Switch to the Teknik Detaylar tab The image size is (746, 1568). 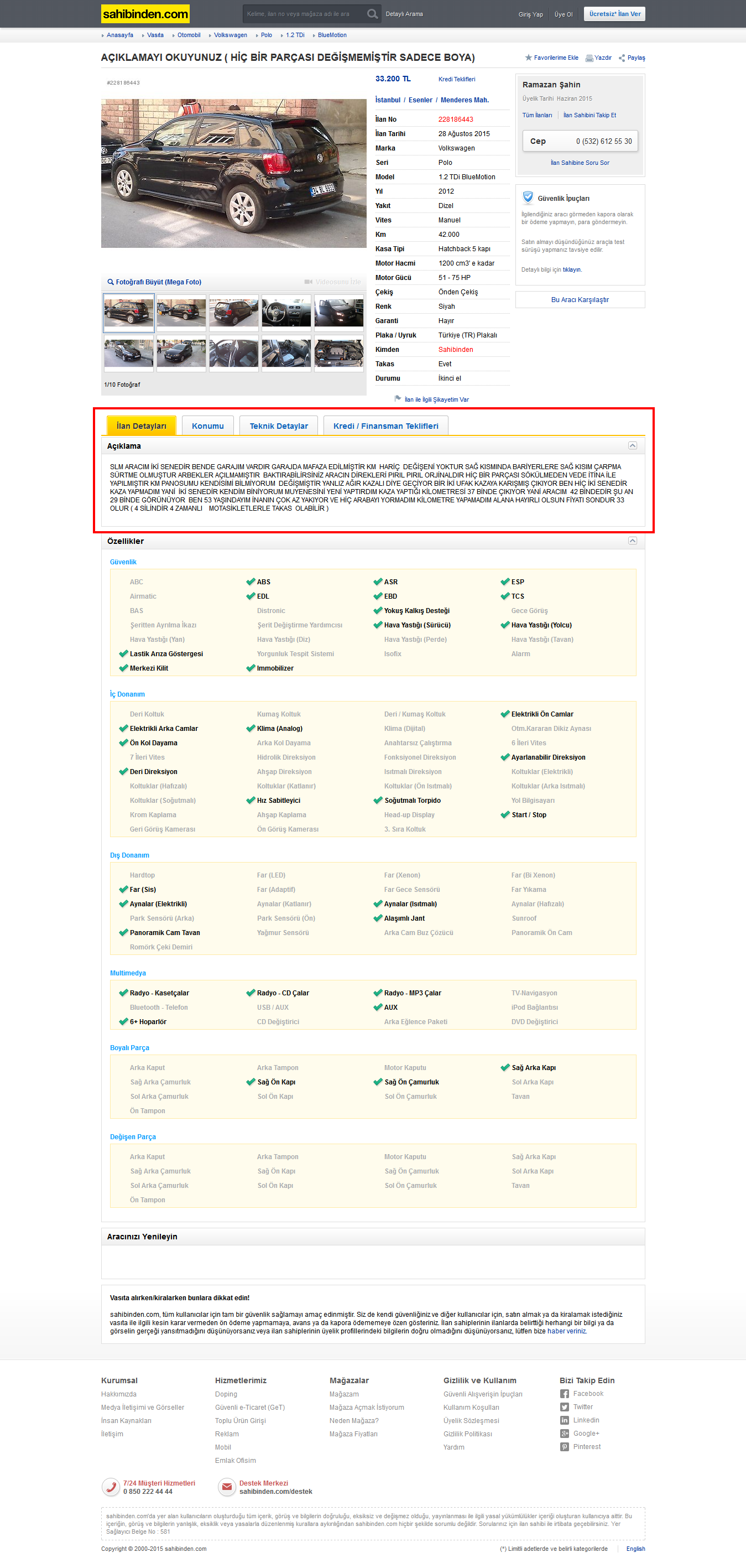[x=279, y=425]
